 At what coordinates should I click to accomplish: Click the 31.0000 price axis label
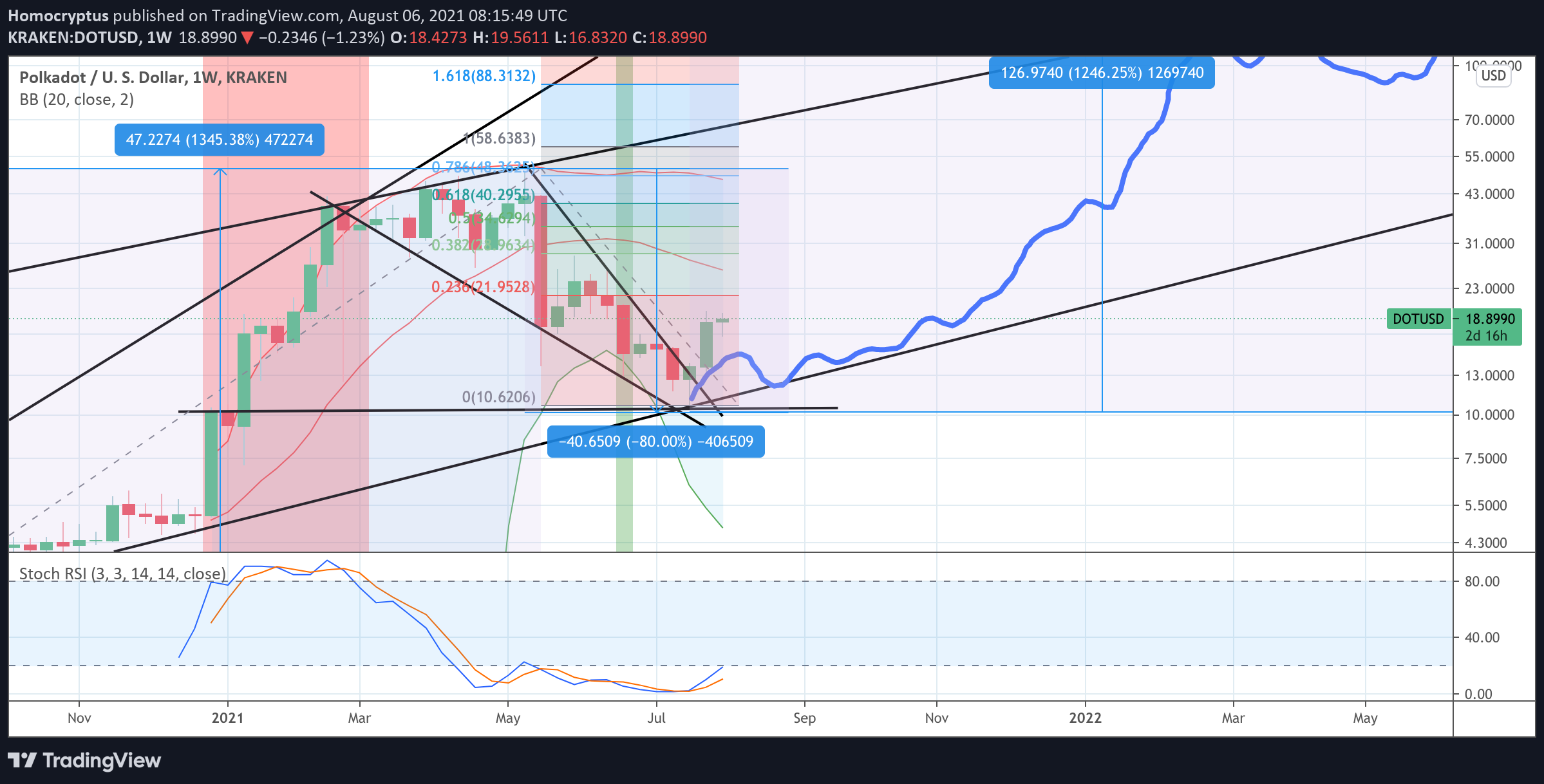1489,243
